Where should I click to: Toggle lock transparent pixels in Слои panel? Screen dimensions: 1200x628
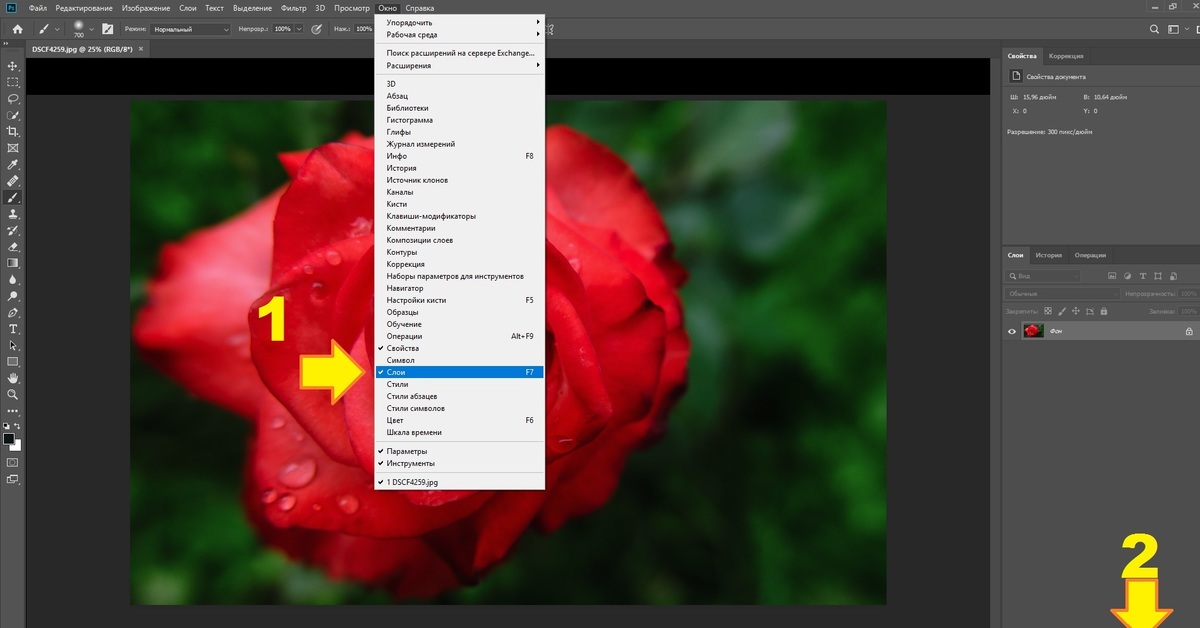[x=1048, y=311]
